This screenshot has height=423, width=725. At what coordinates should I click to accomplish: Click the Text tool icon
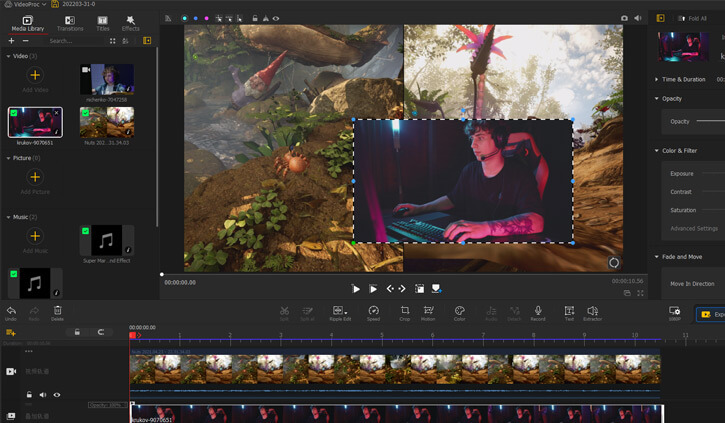(569, 311)
